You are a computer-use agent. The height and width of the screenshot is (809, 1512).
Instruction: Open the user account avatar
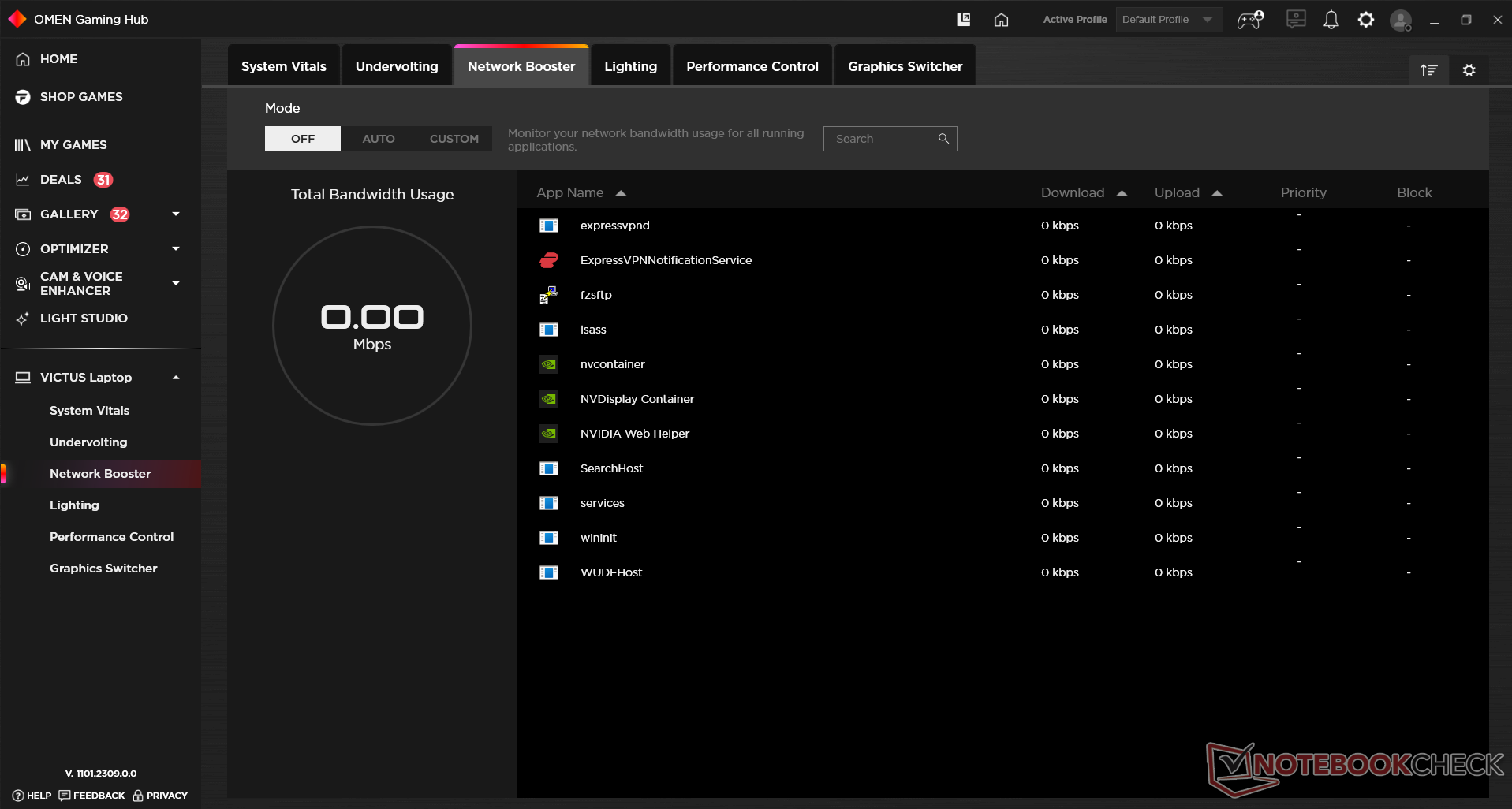1401,20
